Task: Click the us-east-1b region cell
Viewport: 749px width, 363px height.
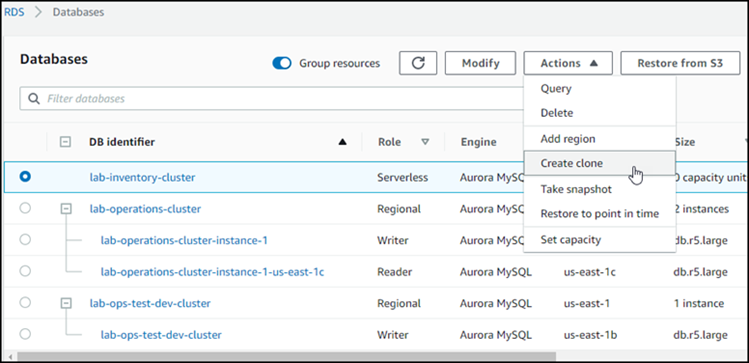Action: [590, 335]
